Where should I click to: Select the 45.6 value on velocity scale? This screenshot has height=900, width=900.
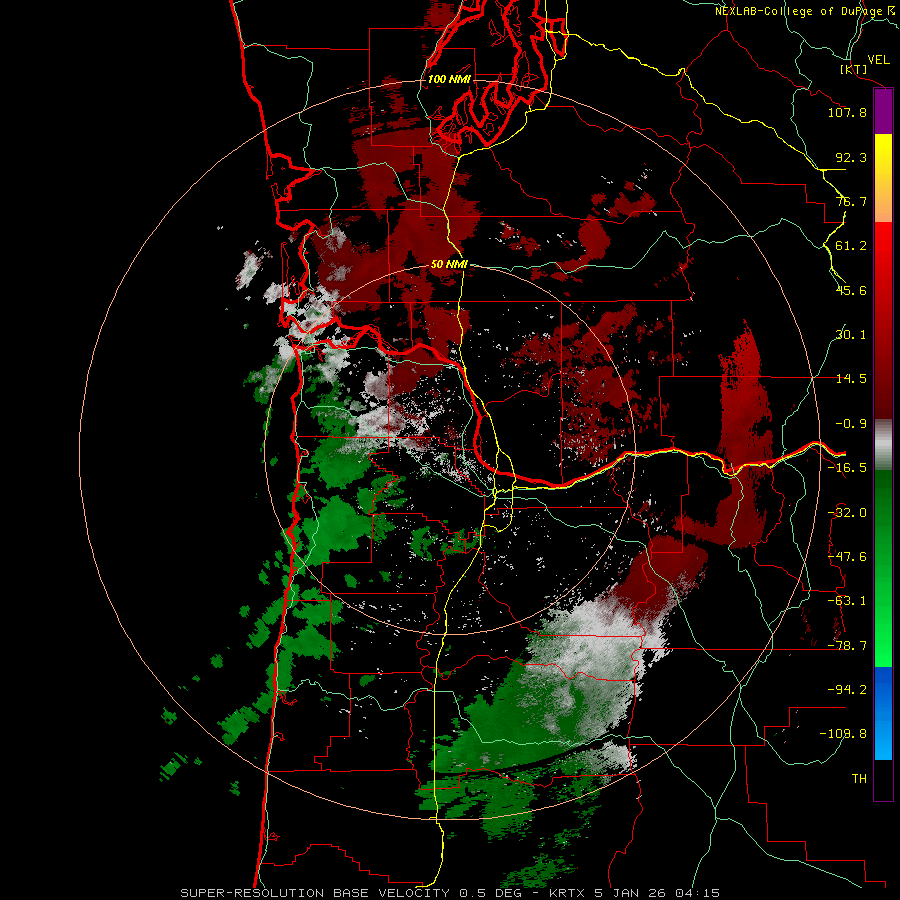pyautogui.click(x=851, y=290)
